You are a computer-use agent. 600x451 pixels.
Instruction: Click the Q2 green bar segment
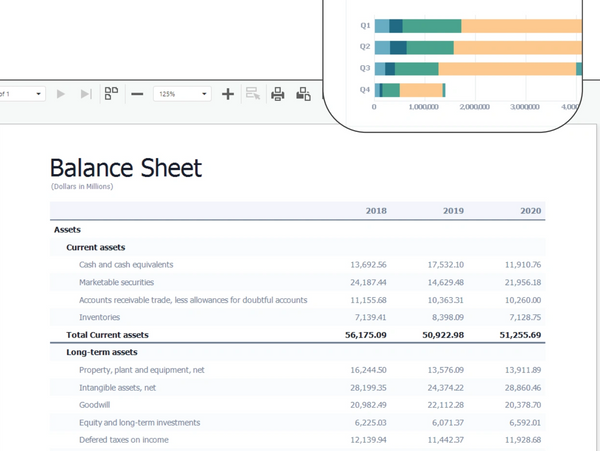pos(430,47)
